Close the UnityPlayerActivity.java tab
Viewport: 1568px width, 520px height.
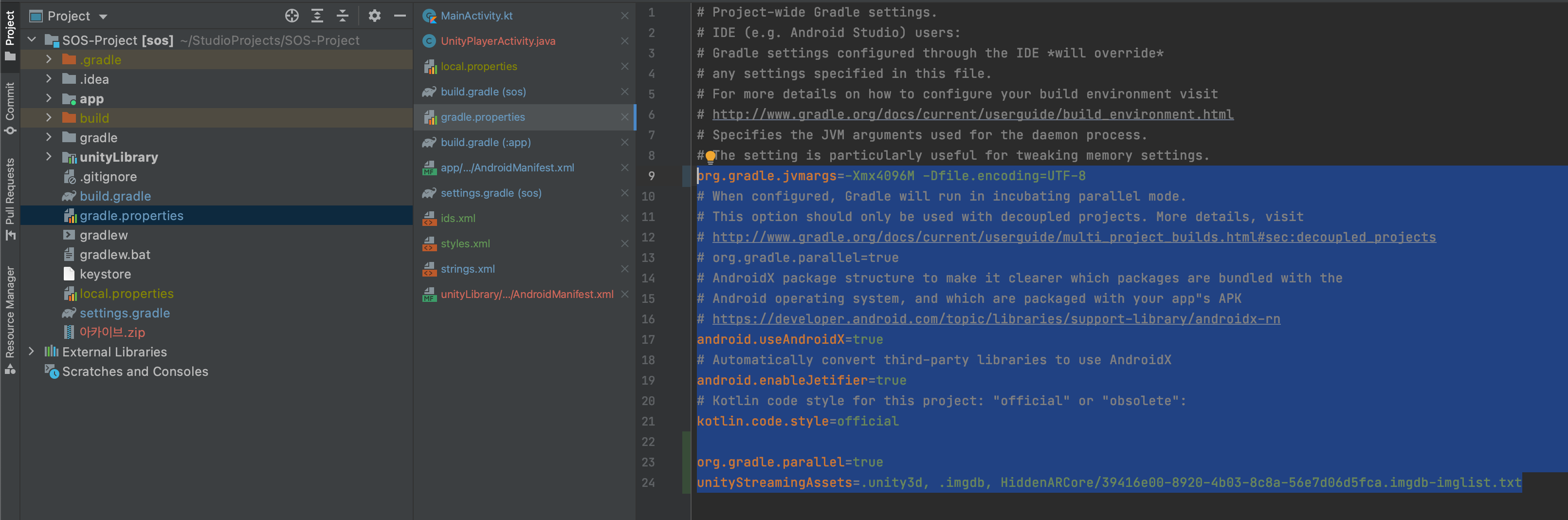tap(624, 41)
